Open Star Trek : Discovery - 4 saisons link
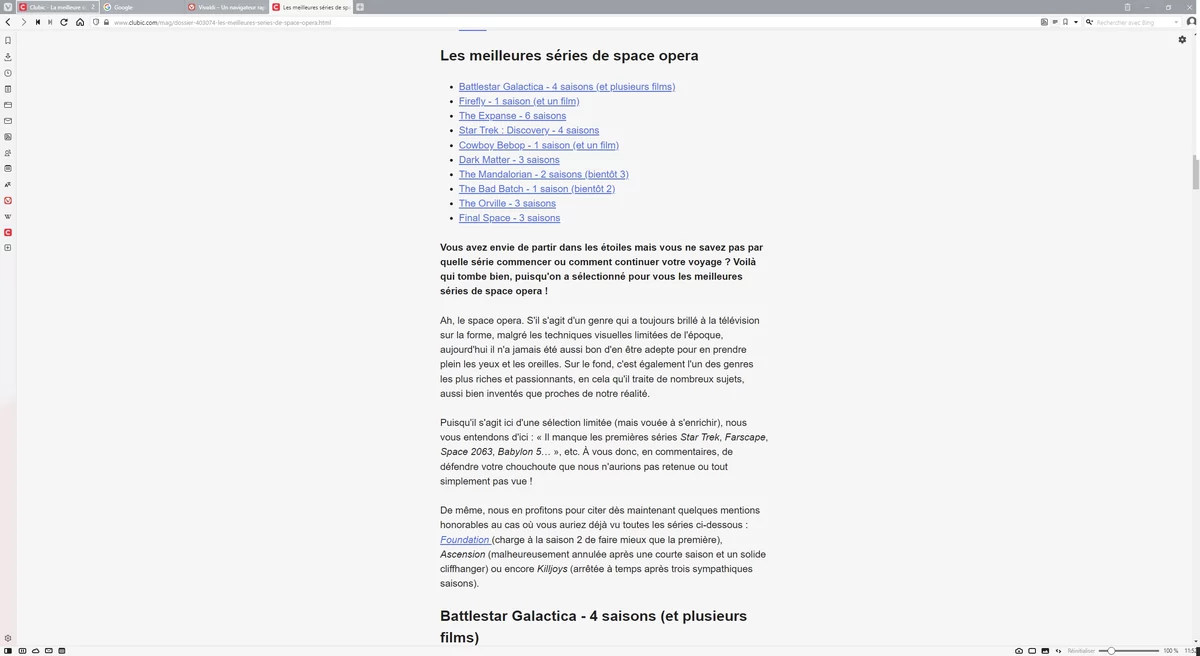 529,130
